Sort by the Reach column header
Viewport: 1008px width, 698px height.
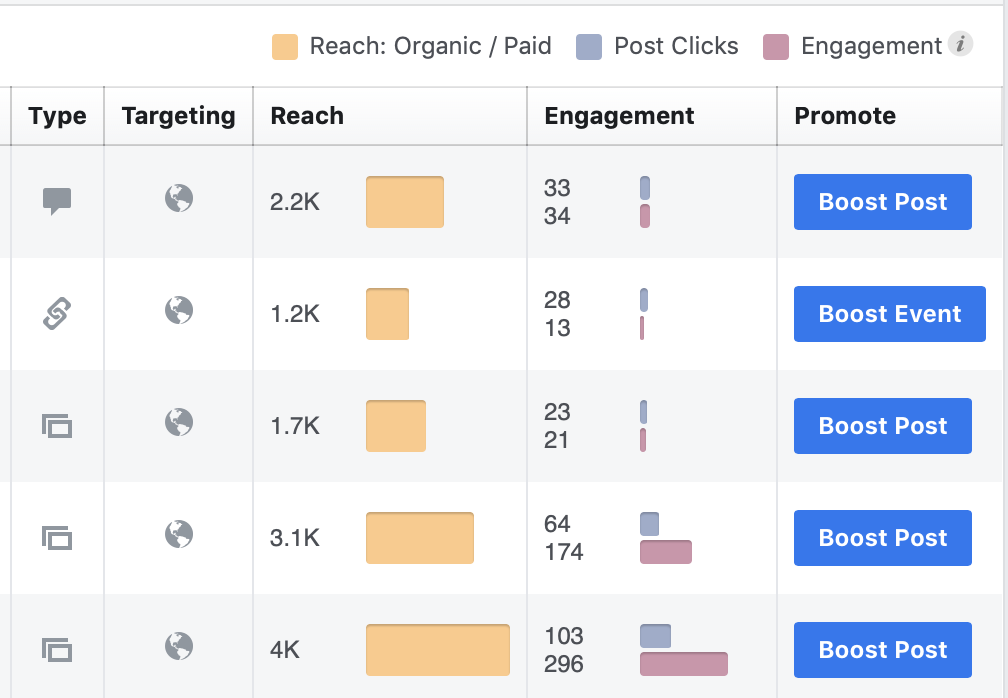(x=307, y=116)
